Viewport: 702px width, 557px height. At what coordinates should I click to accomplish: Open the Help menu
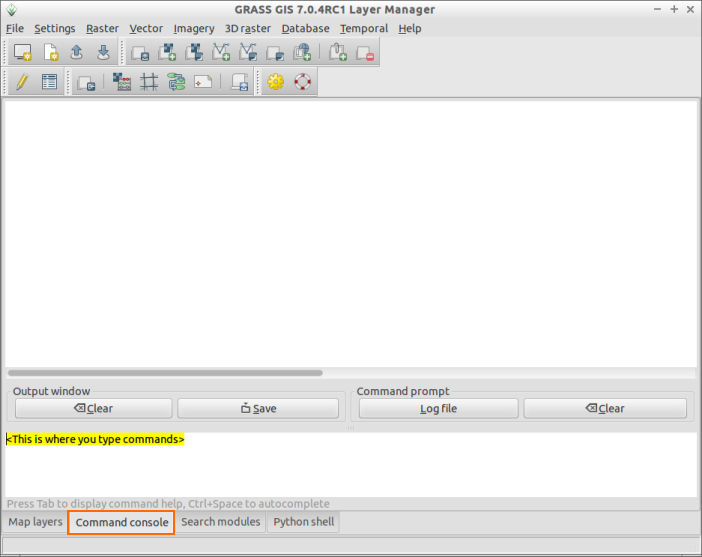(x=410, y=28)
